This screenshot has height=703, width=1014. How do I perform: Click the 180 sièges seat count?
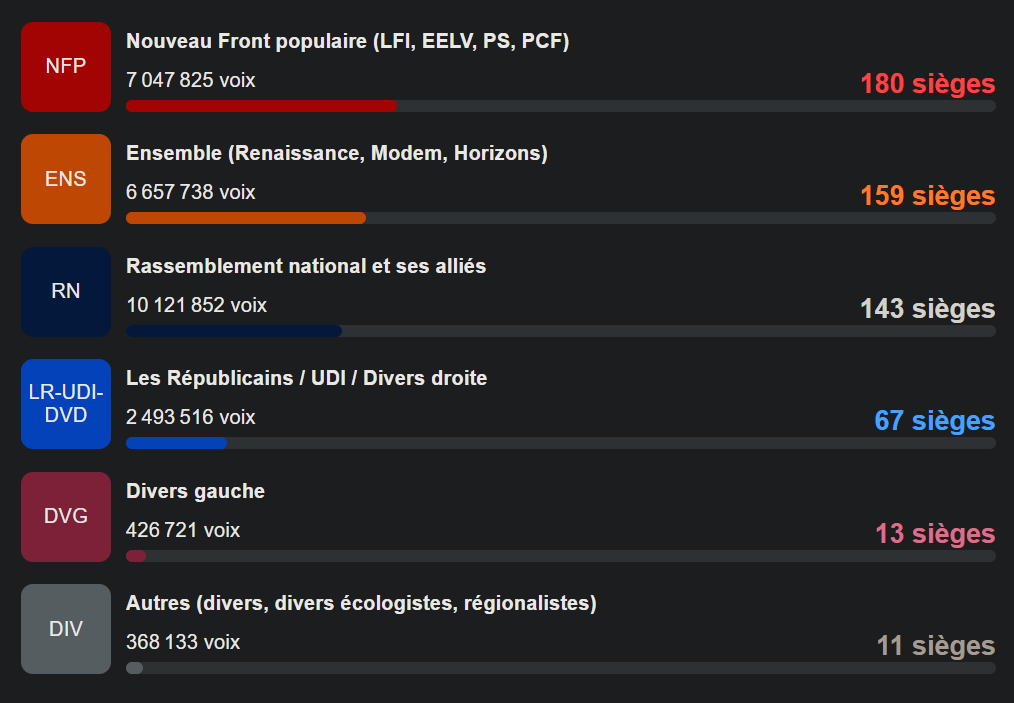[927, 84]
